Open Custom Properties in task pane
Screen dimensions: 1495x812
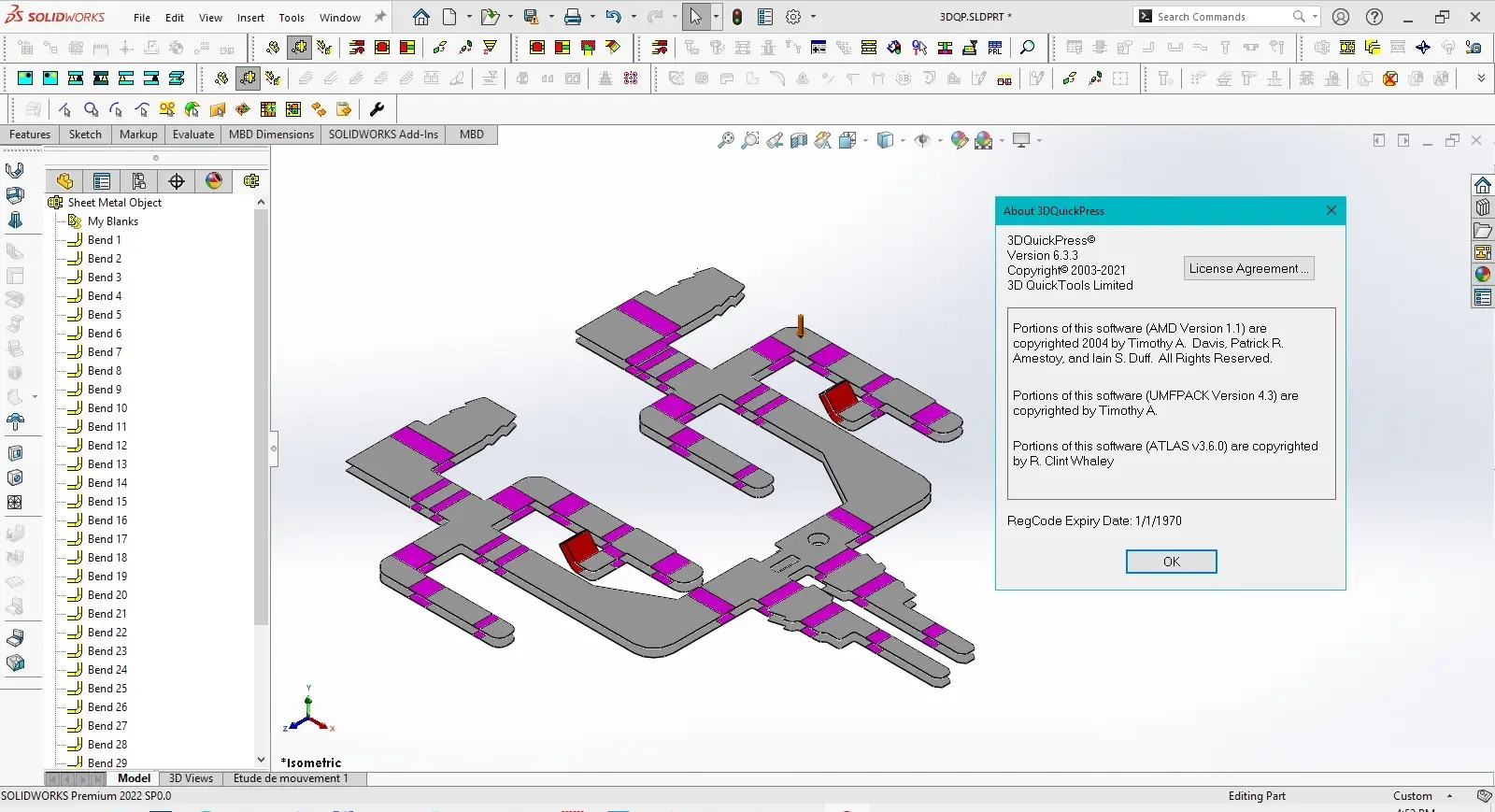(x=1483, y=298)
